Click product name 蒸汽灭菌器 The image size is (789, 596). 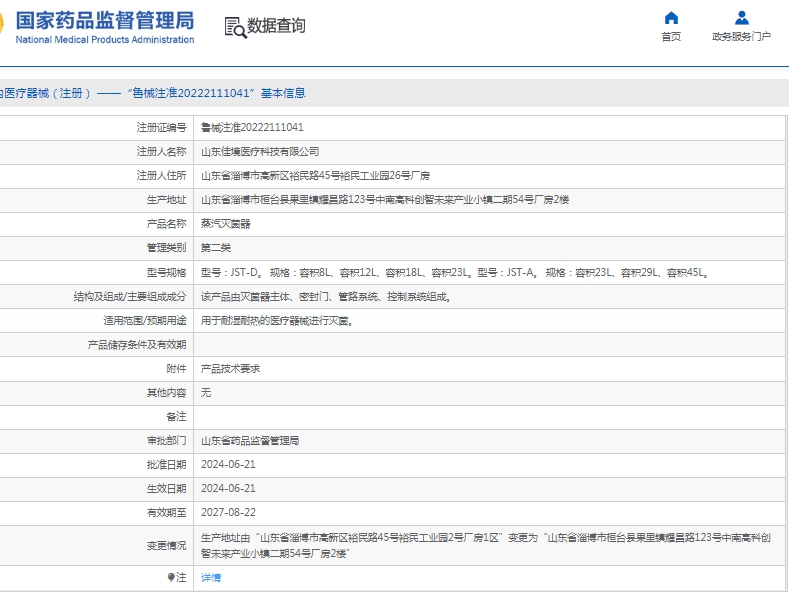tap(225, 224)
